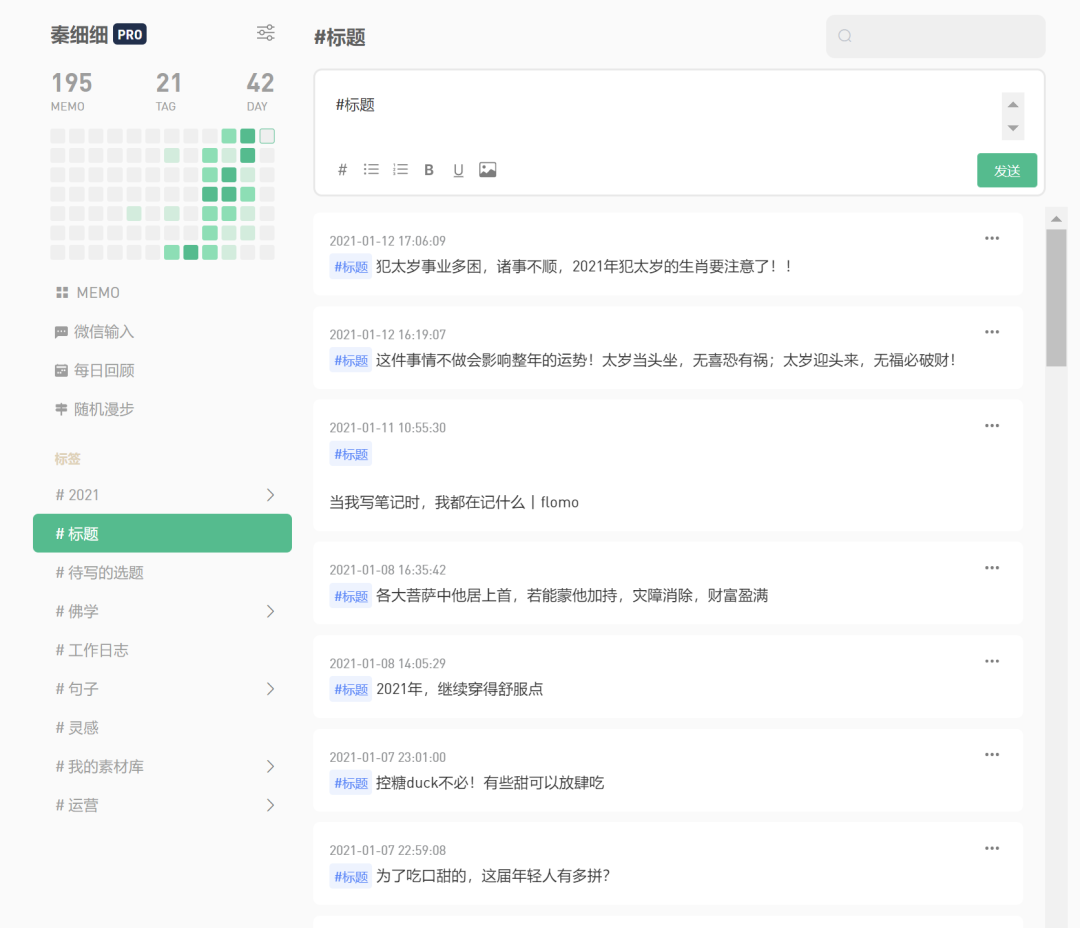Click the green 发送 button
The height and width of the screenshot is (928, 1080).
(x=1007, y=170)
